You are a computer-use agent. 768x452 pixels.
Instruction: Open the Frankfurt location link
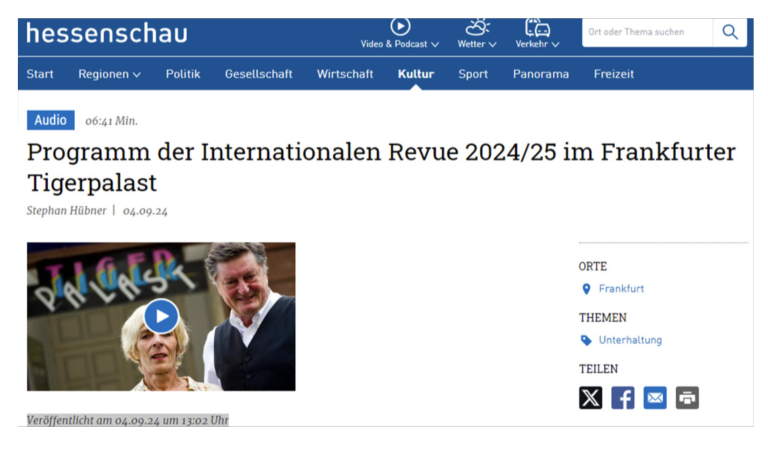pyautogui.click(x=621, y=289)
